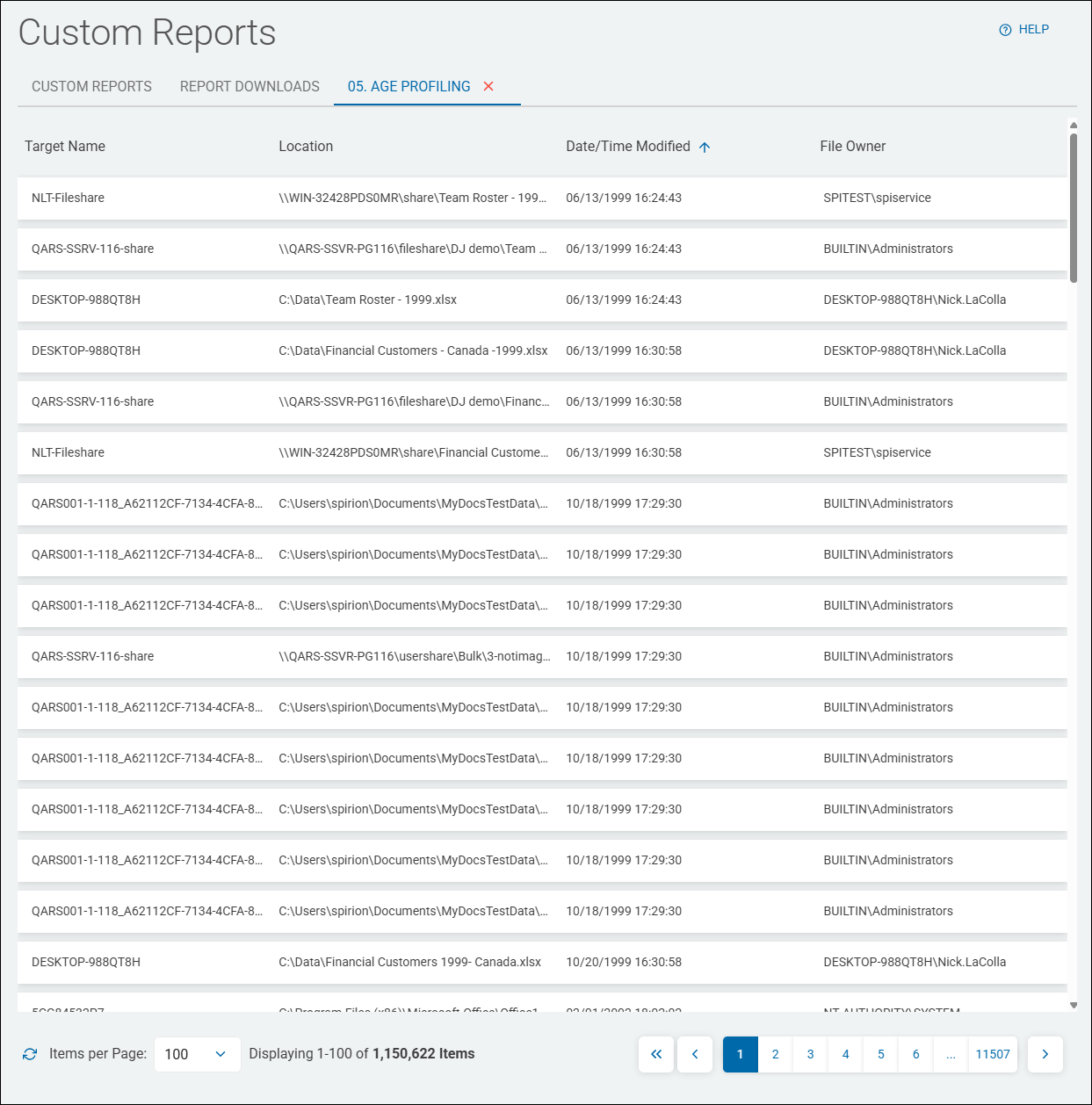1092x1105 pixels.
Task: Go to the previous page
Action: pyautogui.click(x=695, y=1054)
